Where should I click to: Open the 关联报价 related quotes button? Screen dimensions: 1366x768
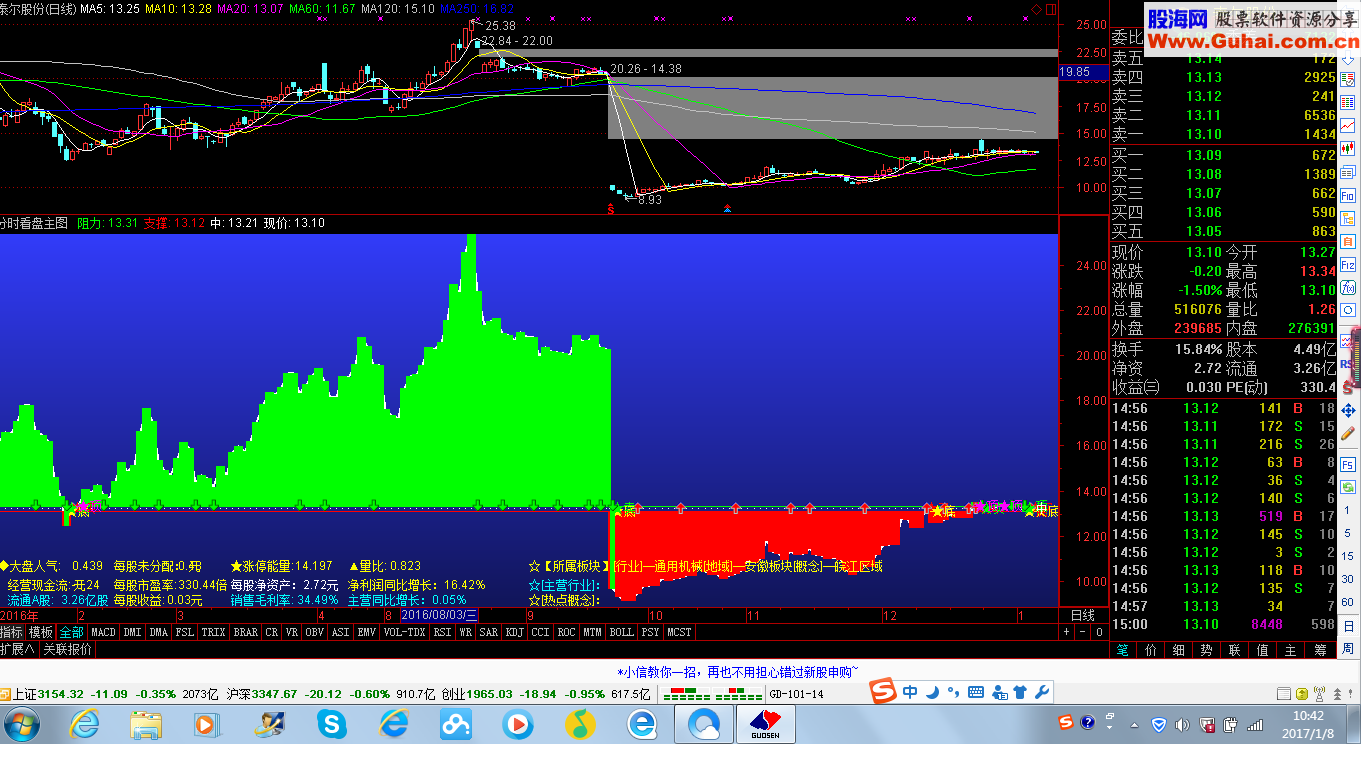(x=67, y=649)
